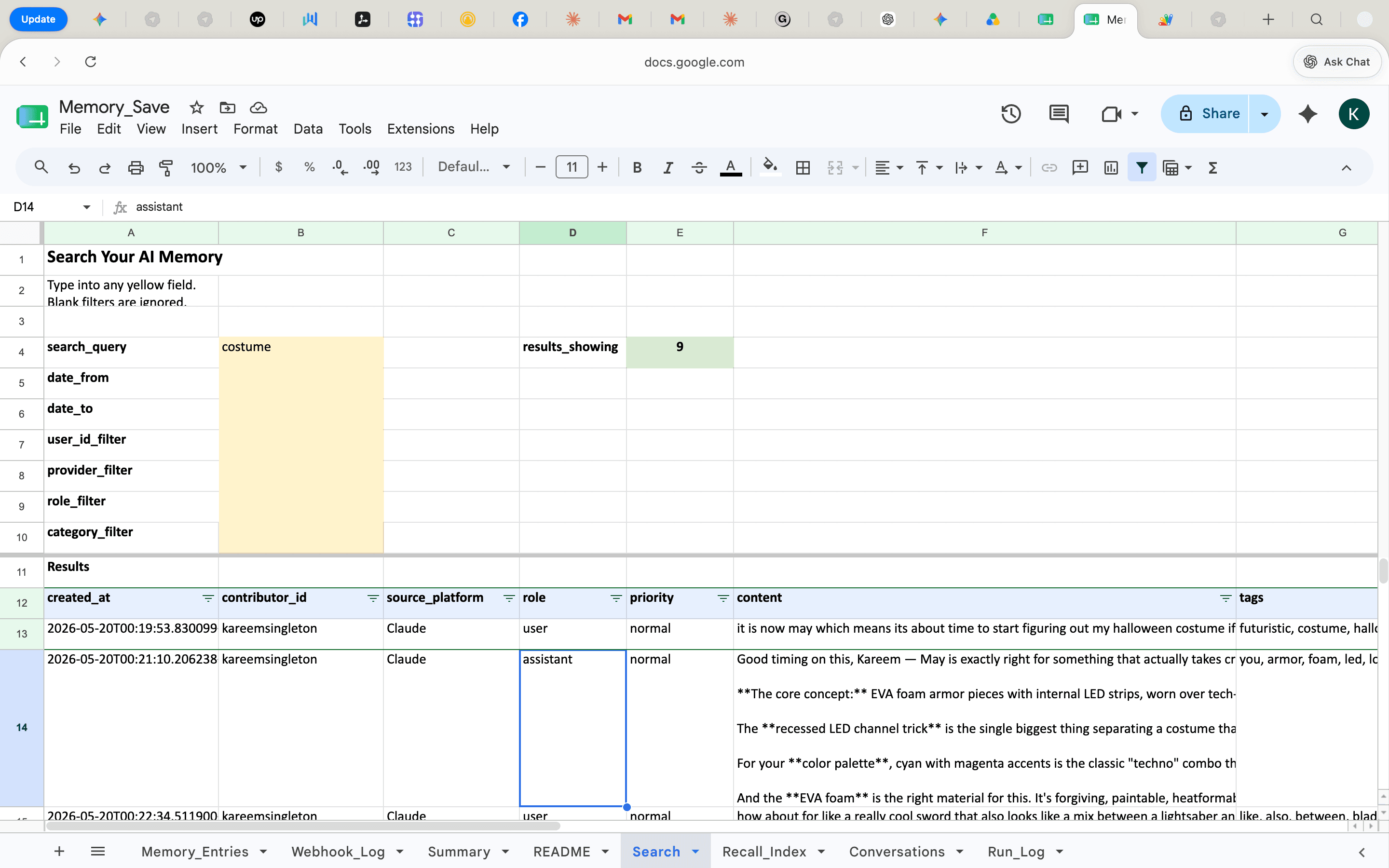Image resolution: width=1389 pixels, height=868 pixels.
Task: Toggle filter on role column
Action: (616, 598)
